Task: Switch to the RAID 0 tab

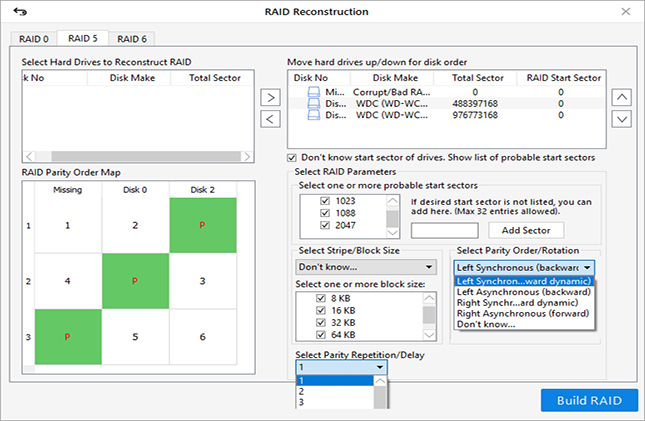Action: click(x=32, y=39)
